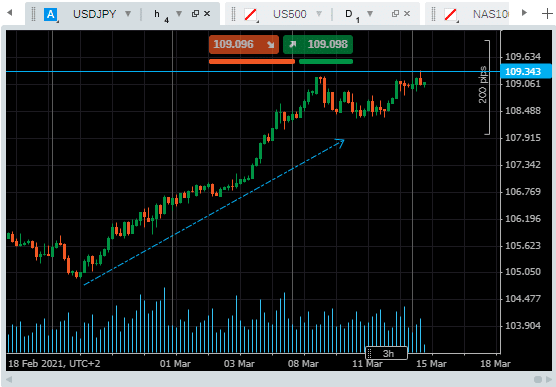
Task: Detach the USDJPY chart window
Action: pos(195,14)
